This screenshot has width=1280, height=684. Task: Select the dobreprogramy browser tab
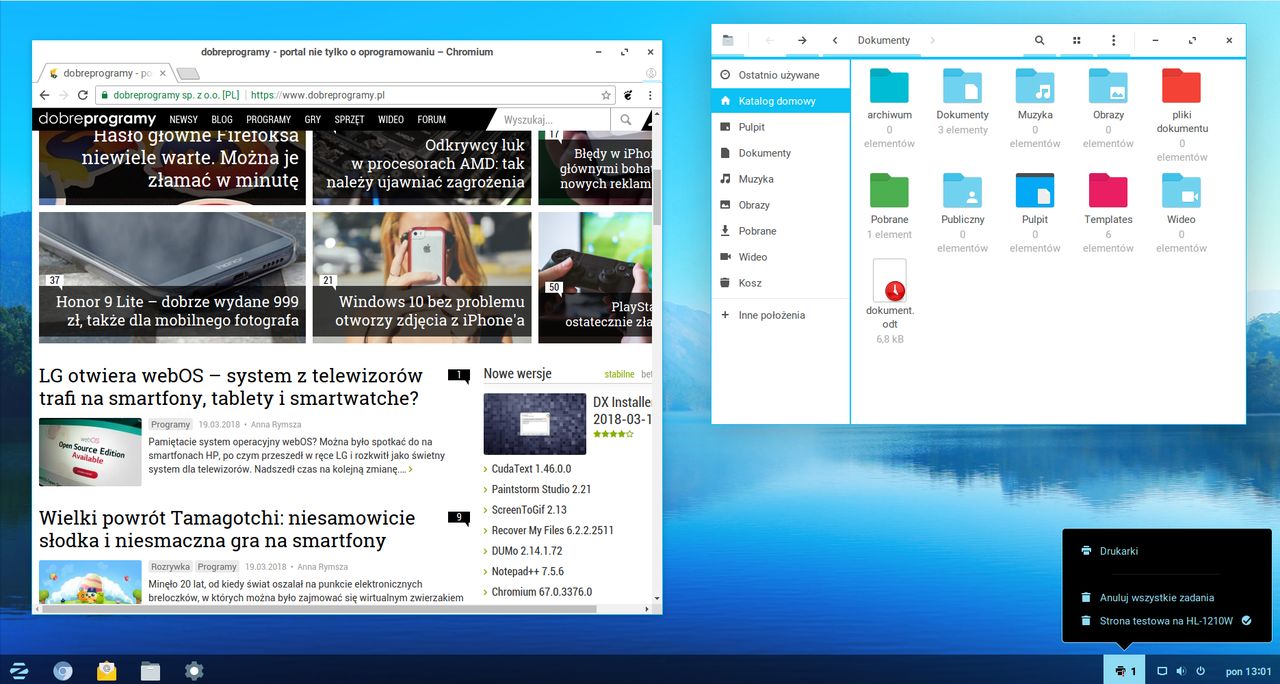pyautogui.click(x=105, y=73)
